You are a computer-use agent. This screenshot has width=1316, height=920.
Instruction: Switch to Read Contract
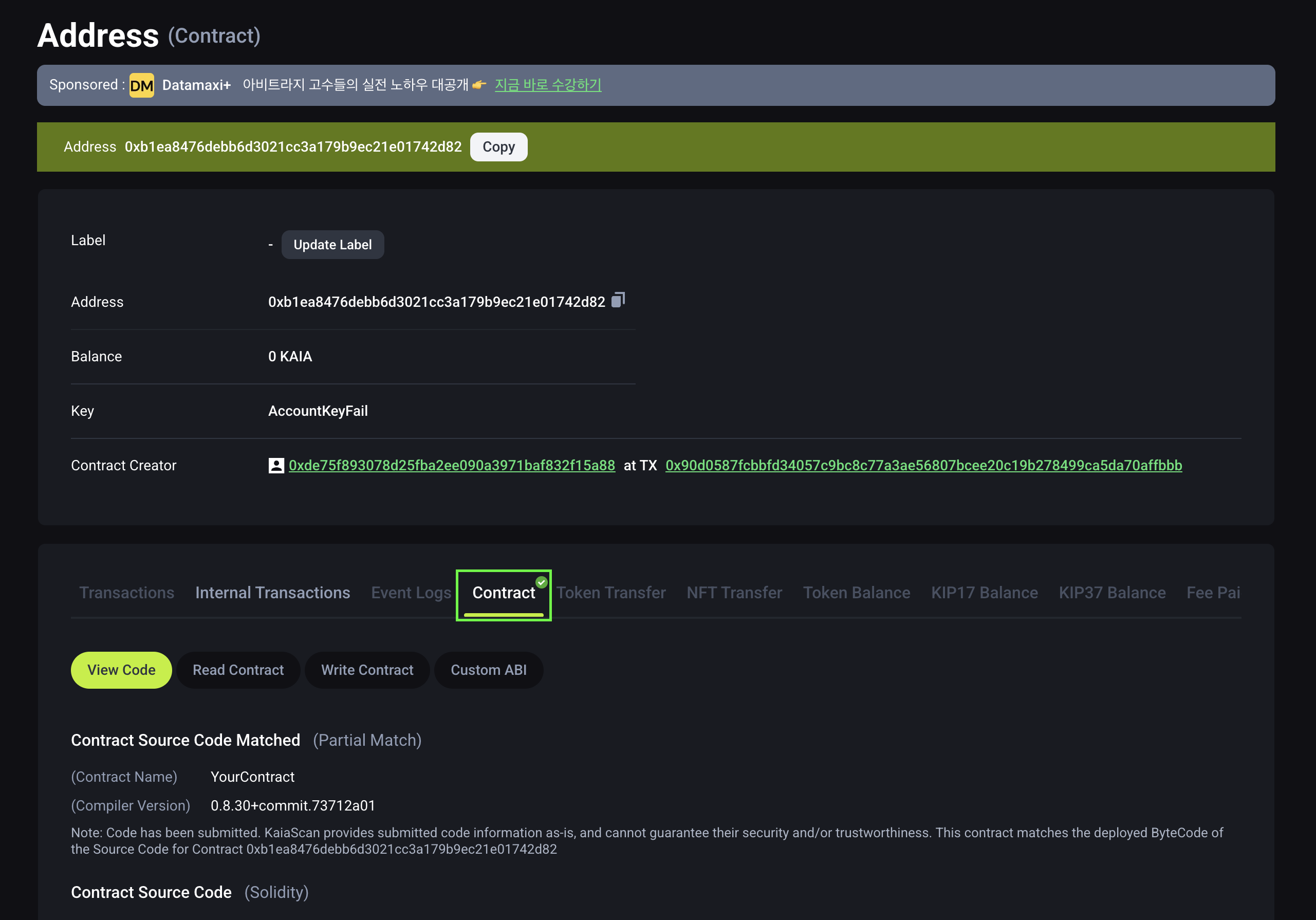point(238,670)
